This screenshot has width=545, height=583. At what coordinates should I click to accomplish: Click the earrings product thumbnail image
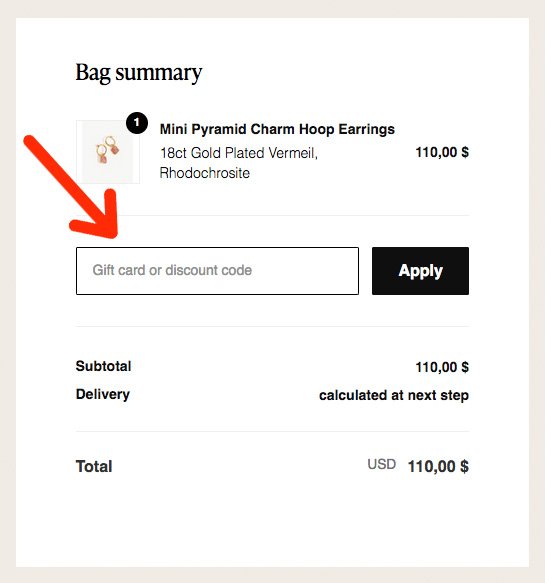click(x=108, y=152)
